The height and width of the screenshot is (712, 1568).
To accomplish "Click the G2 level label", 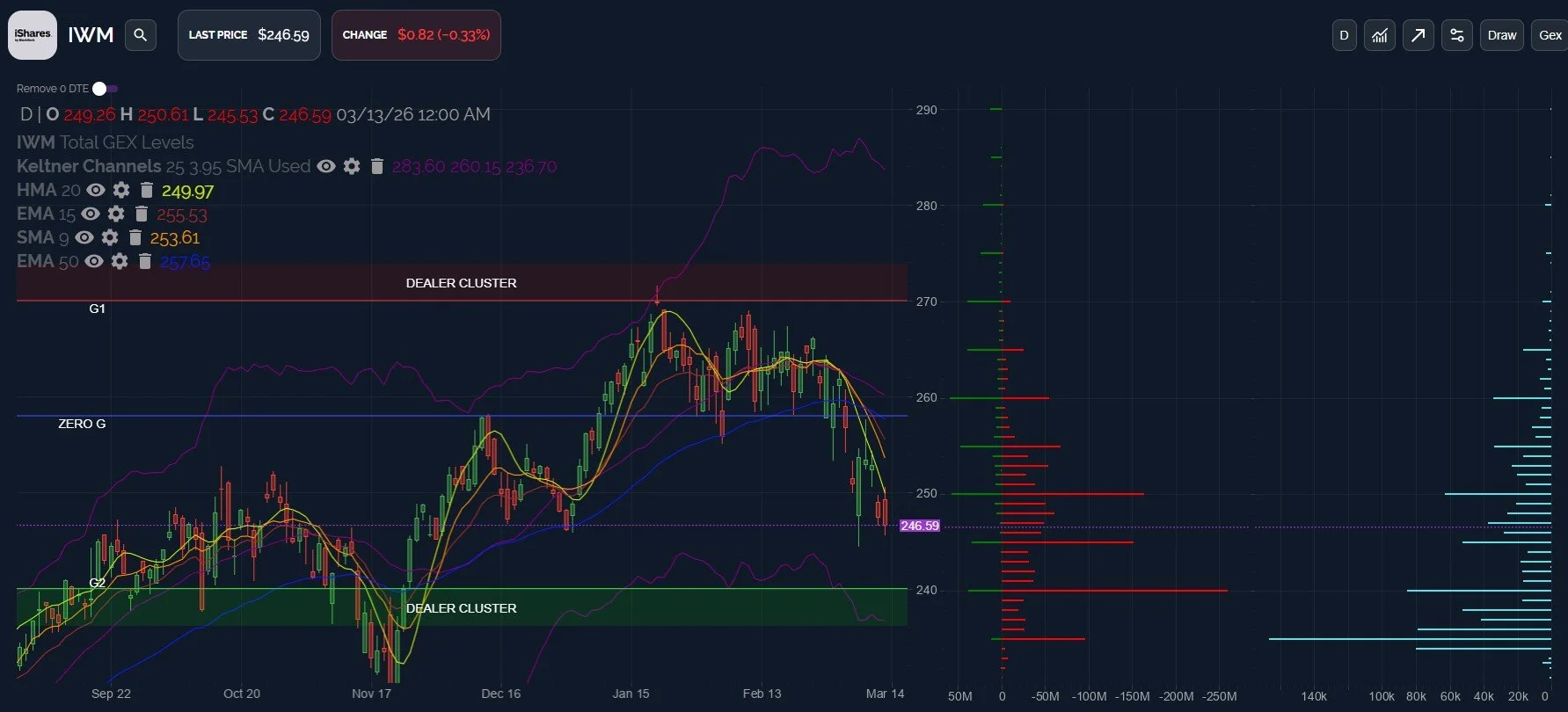I will (97, 583).
